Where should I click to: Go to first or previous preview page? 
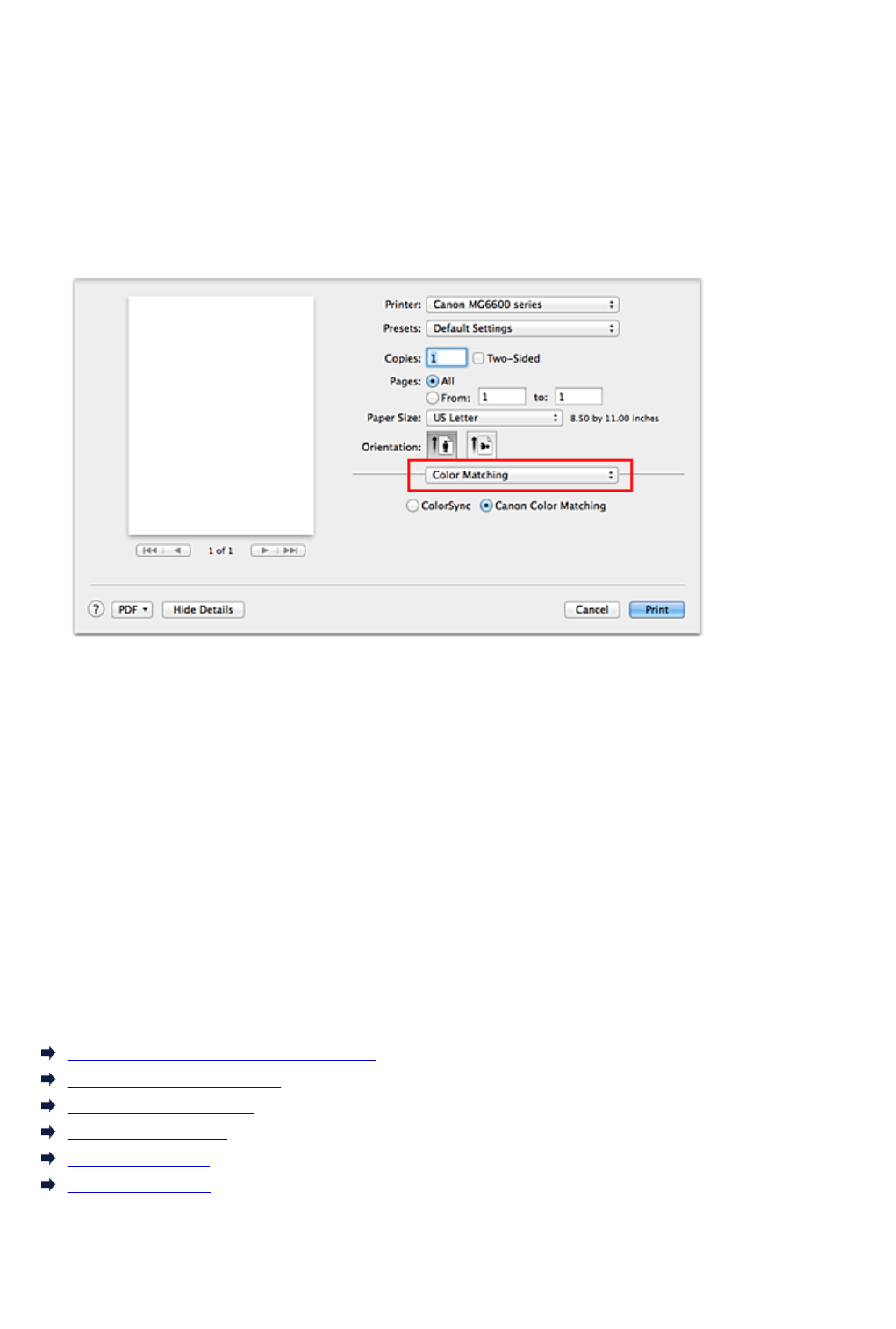point(163,550)
